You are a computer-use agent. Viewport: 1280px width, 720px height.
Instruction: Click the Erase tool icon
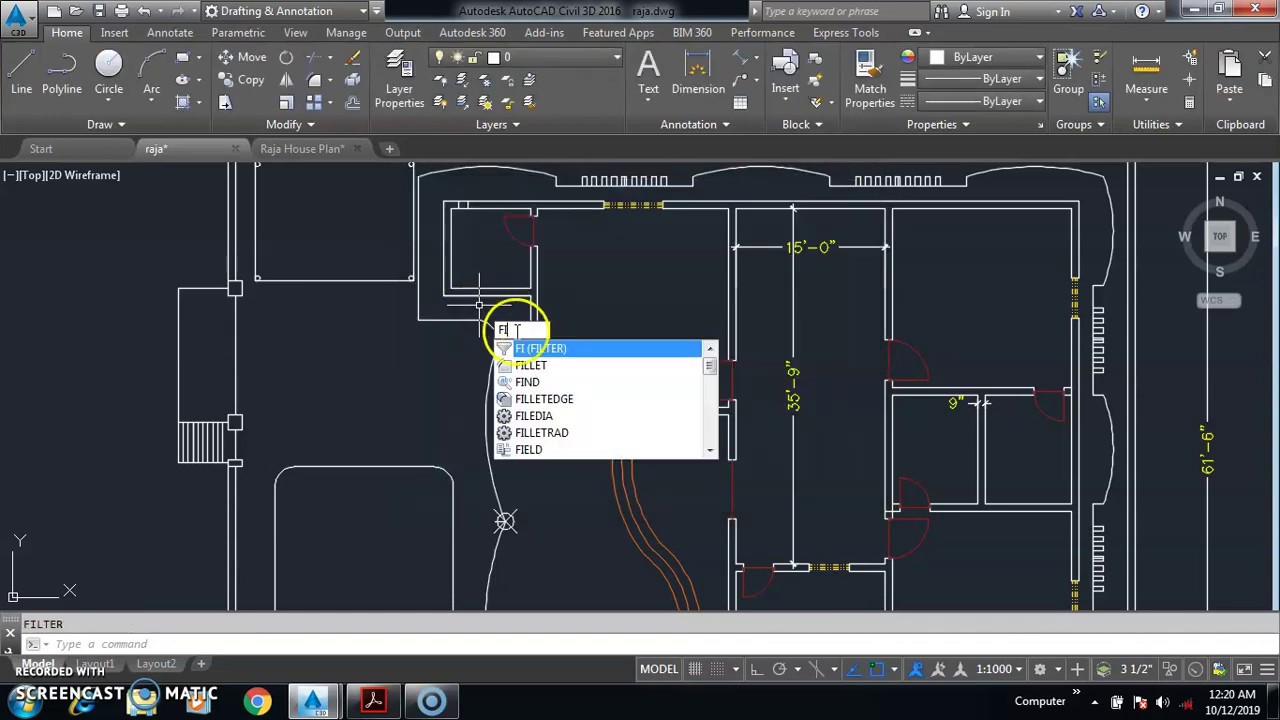click(x=353, y=57)
